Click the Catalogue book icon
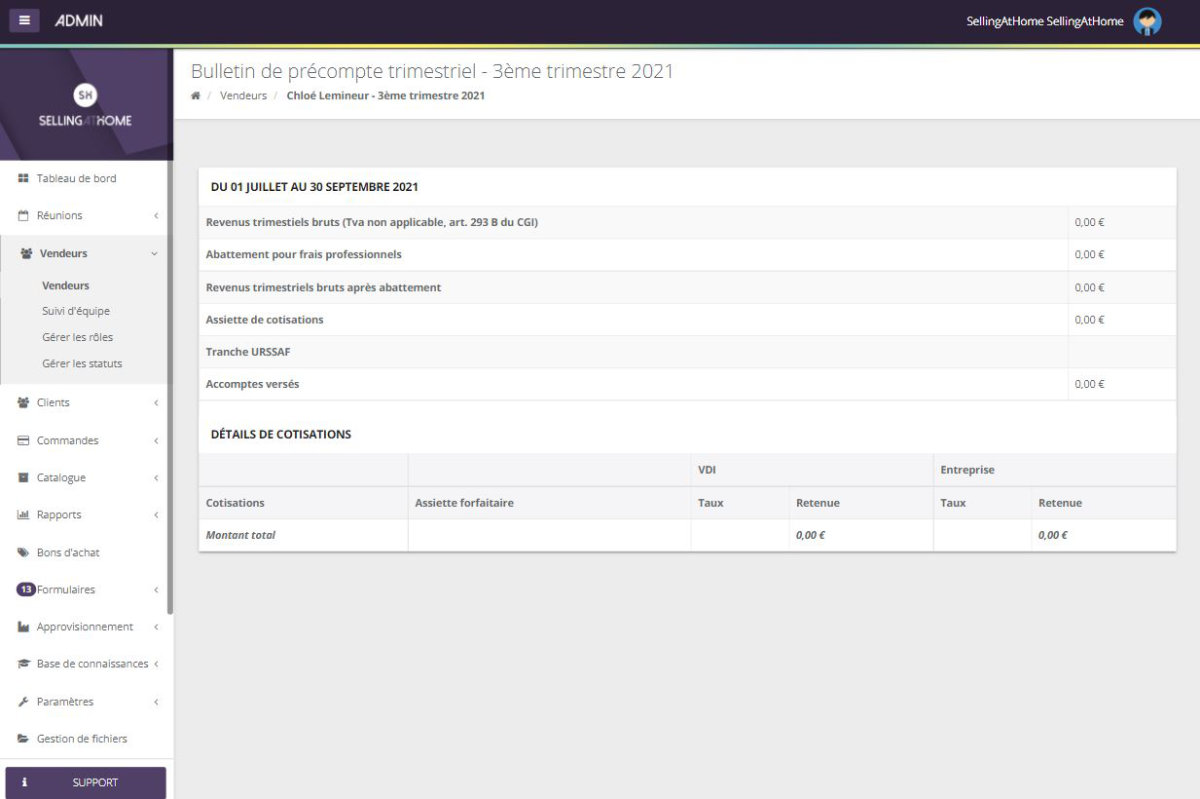This screenshot has width=1200, height=799. (23, 478)
